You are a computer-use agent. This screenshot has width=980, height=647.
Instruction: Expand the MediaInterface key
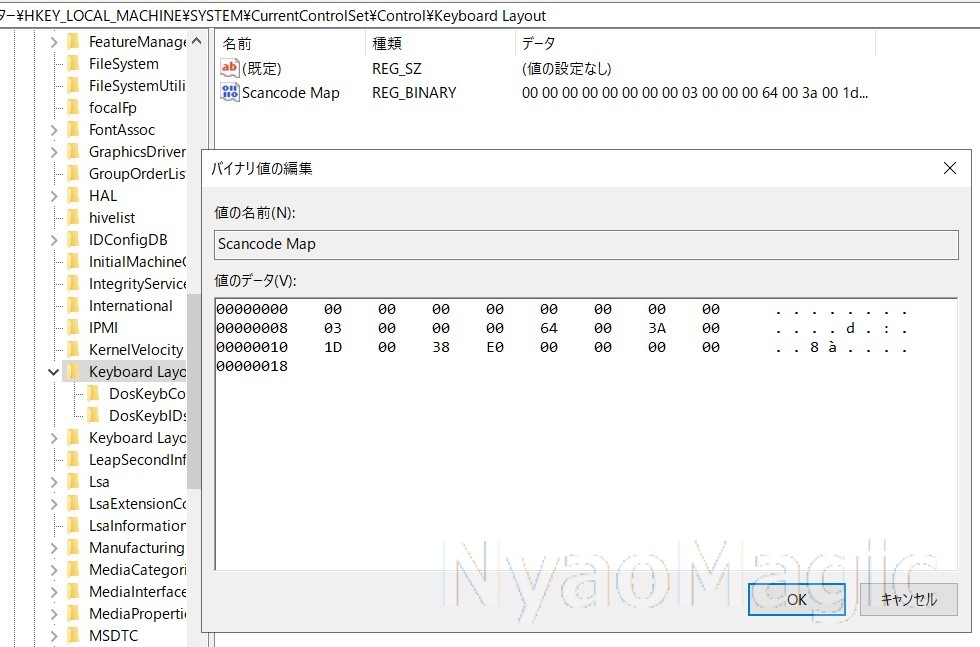[54, 592]
